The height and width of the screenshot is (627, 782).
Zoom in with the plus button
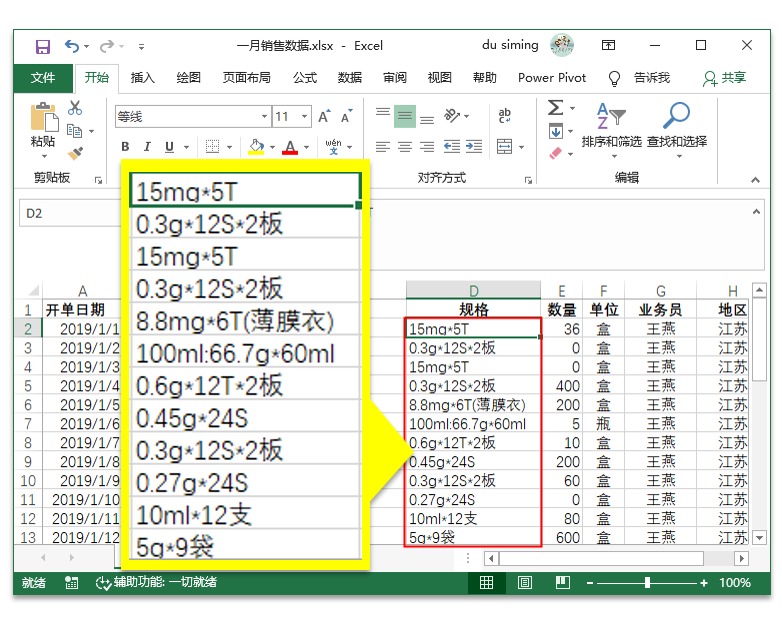704,583
